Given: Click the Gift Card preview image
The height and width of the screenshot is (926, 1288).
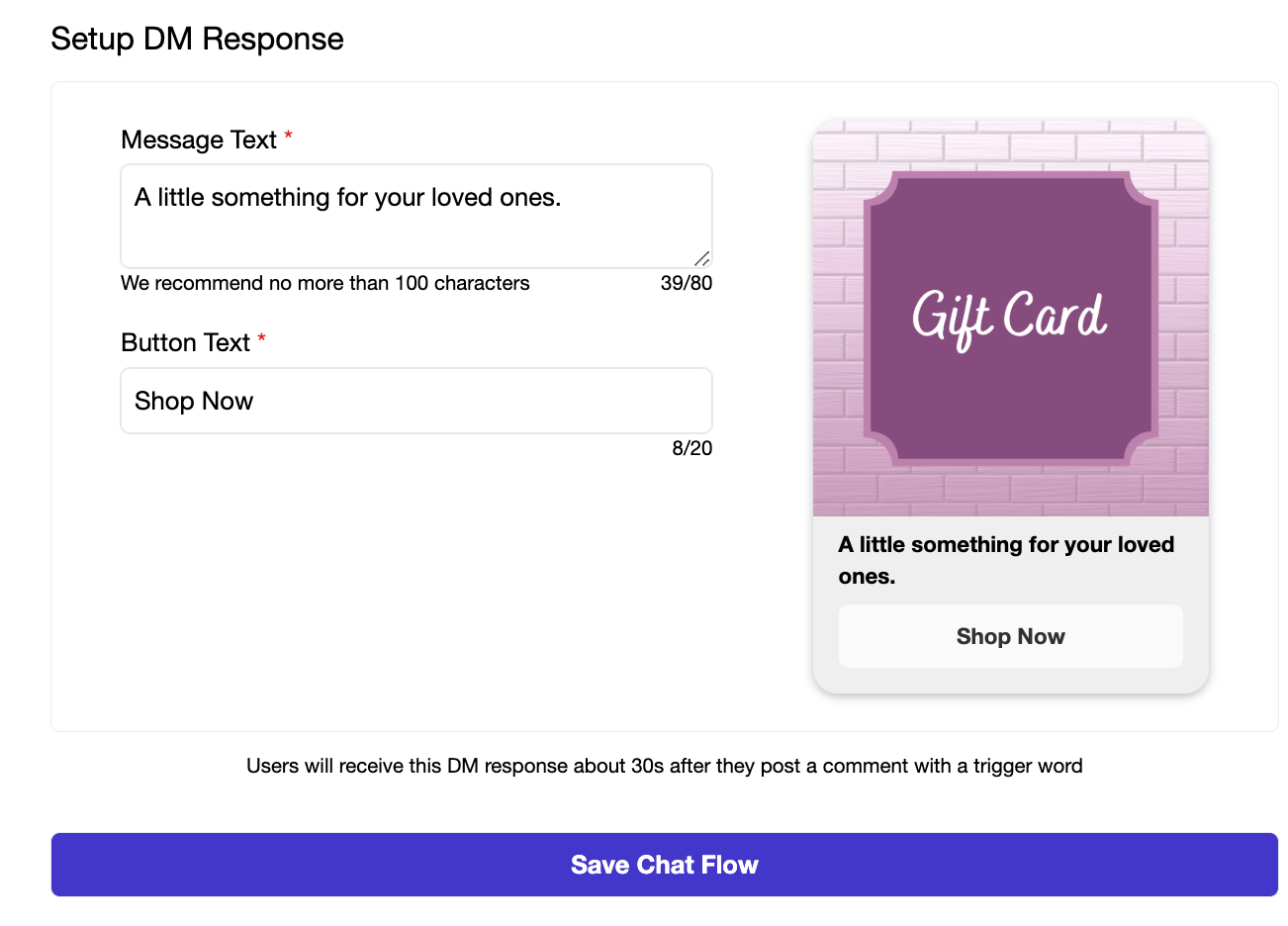Looking at the screenshot, I should 1010,319.
